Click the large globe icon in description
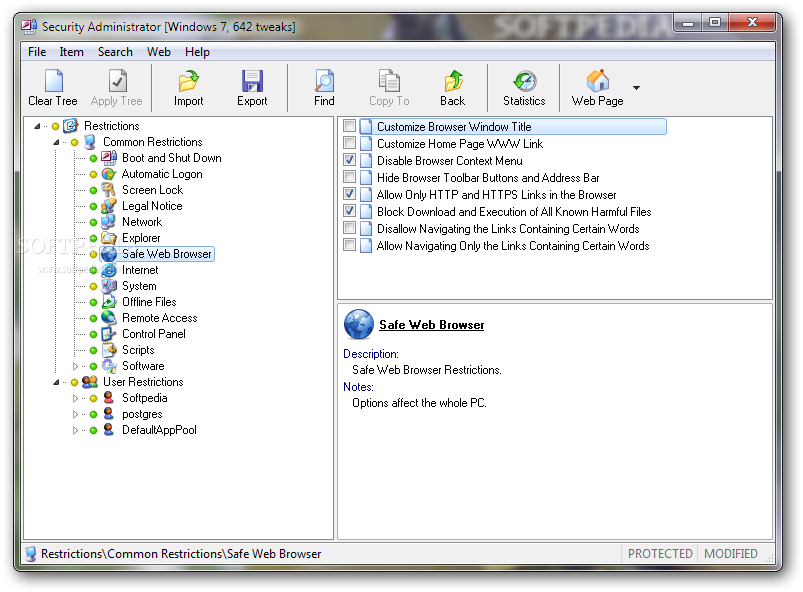This screenshot has width=803, height=592. [x=358, y=324]
